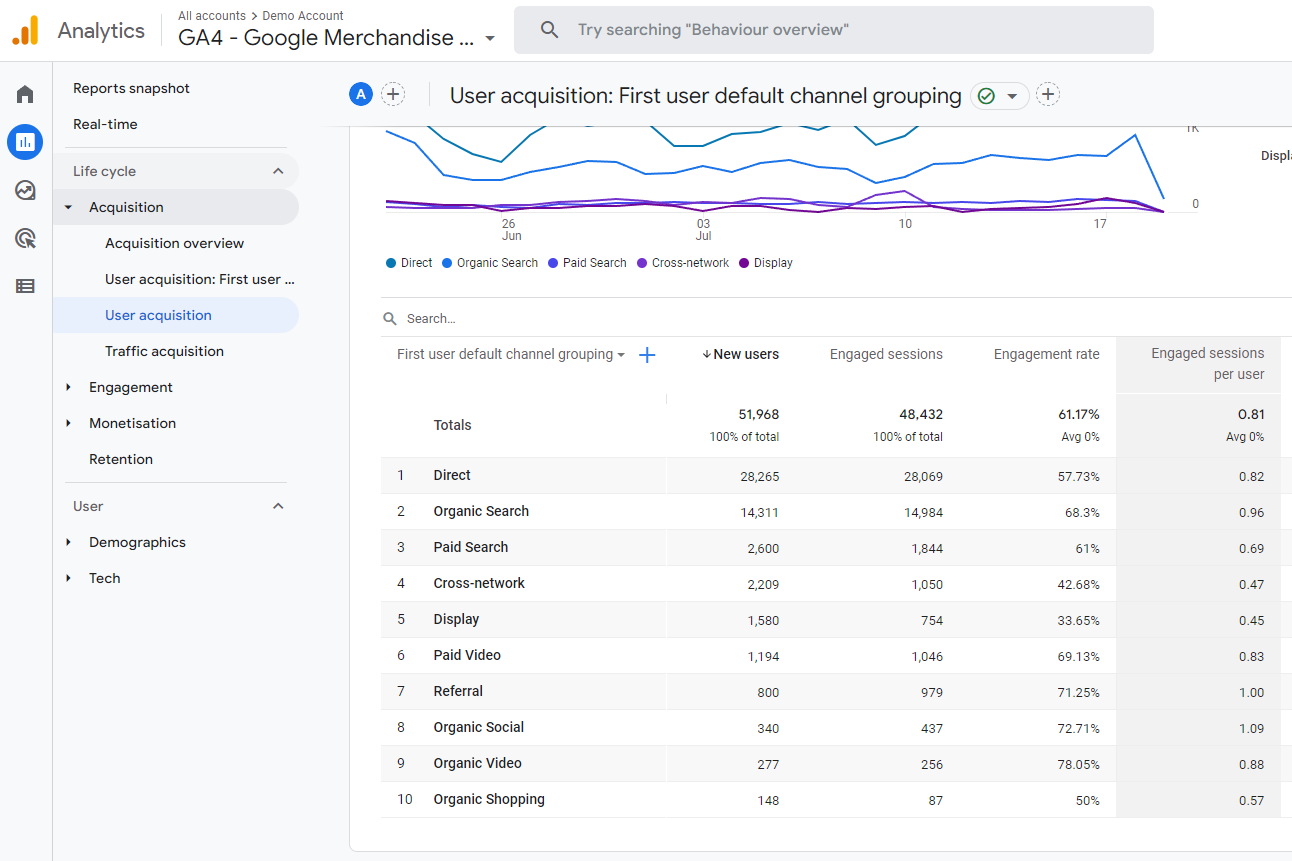Select the Reports bar chart icon
The height and width of the screenshot is (861, 1292).
pos(25,142)
